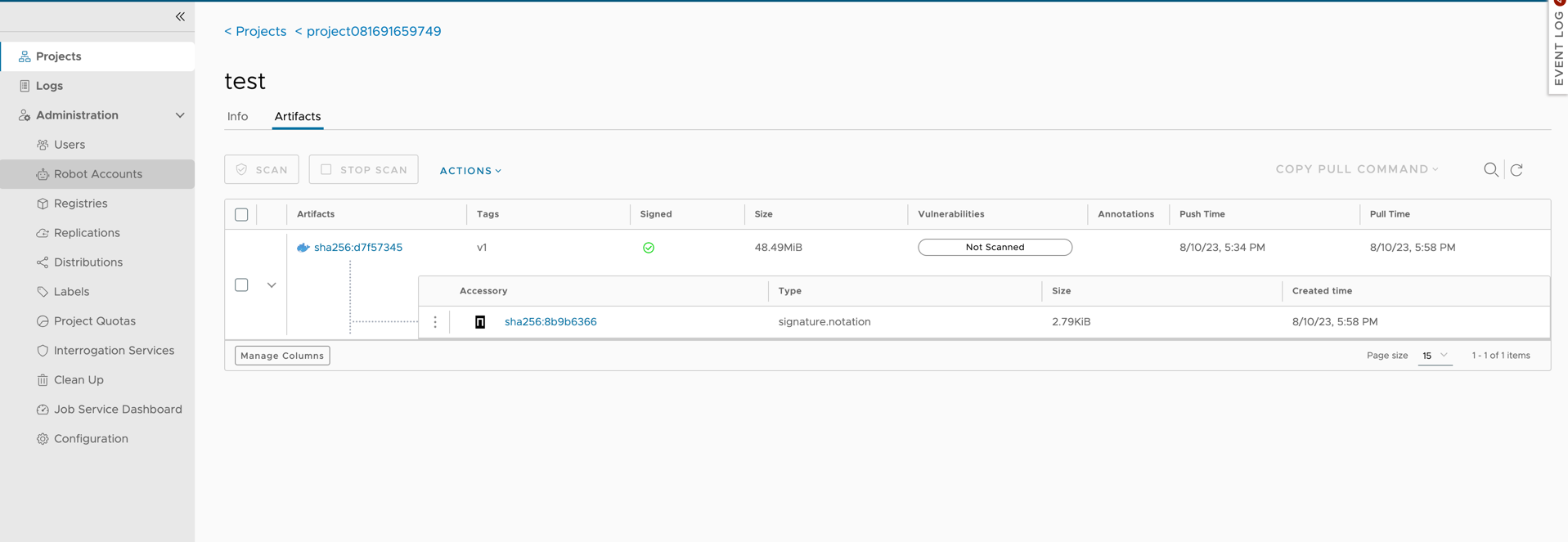Open the Actions dropdown
Screen dimensions: 1568x542
[x=470, y=170]
